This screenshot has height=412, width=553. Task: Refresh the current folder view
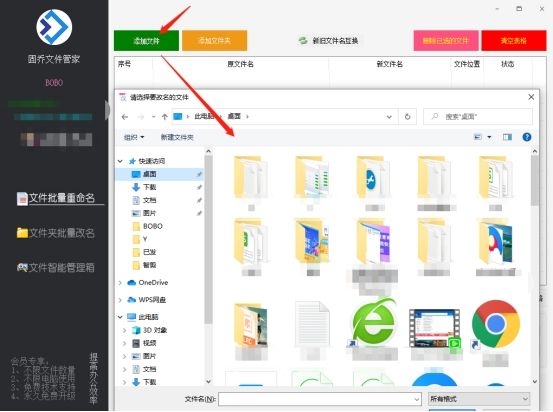point(407,117)
